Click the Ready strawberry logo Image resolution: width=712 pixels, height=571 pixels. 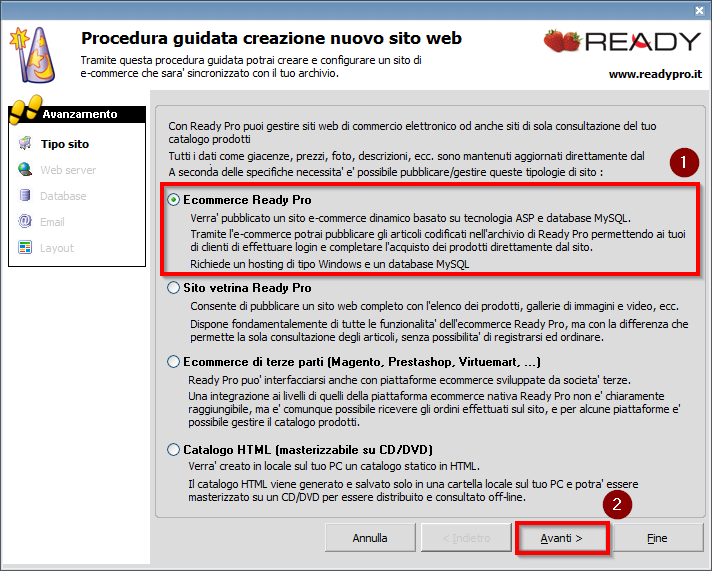pyautogui.click(x=623, y=41)
